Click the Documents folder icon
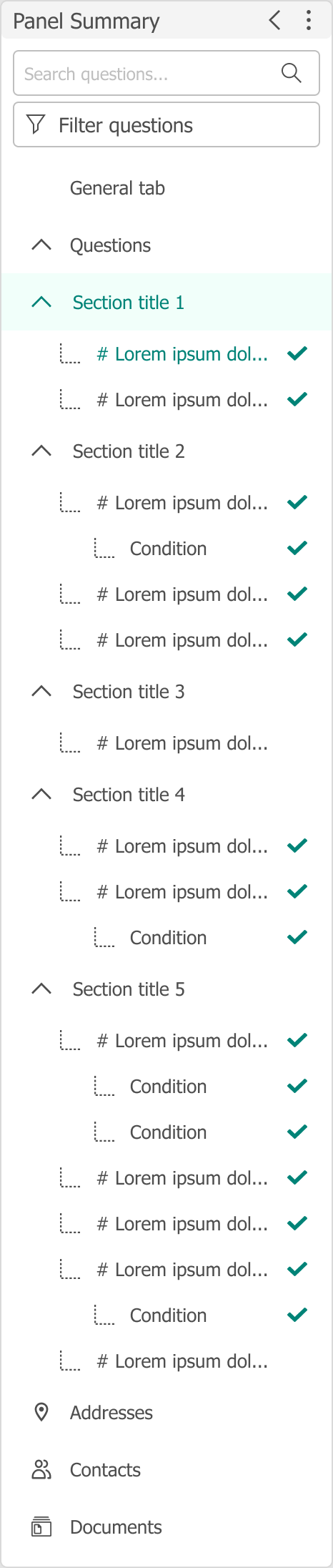 tap(41, 1527)
